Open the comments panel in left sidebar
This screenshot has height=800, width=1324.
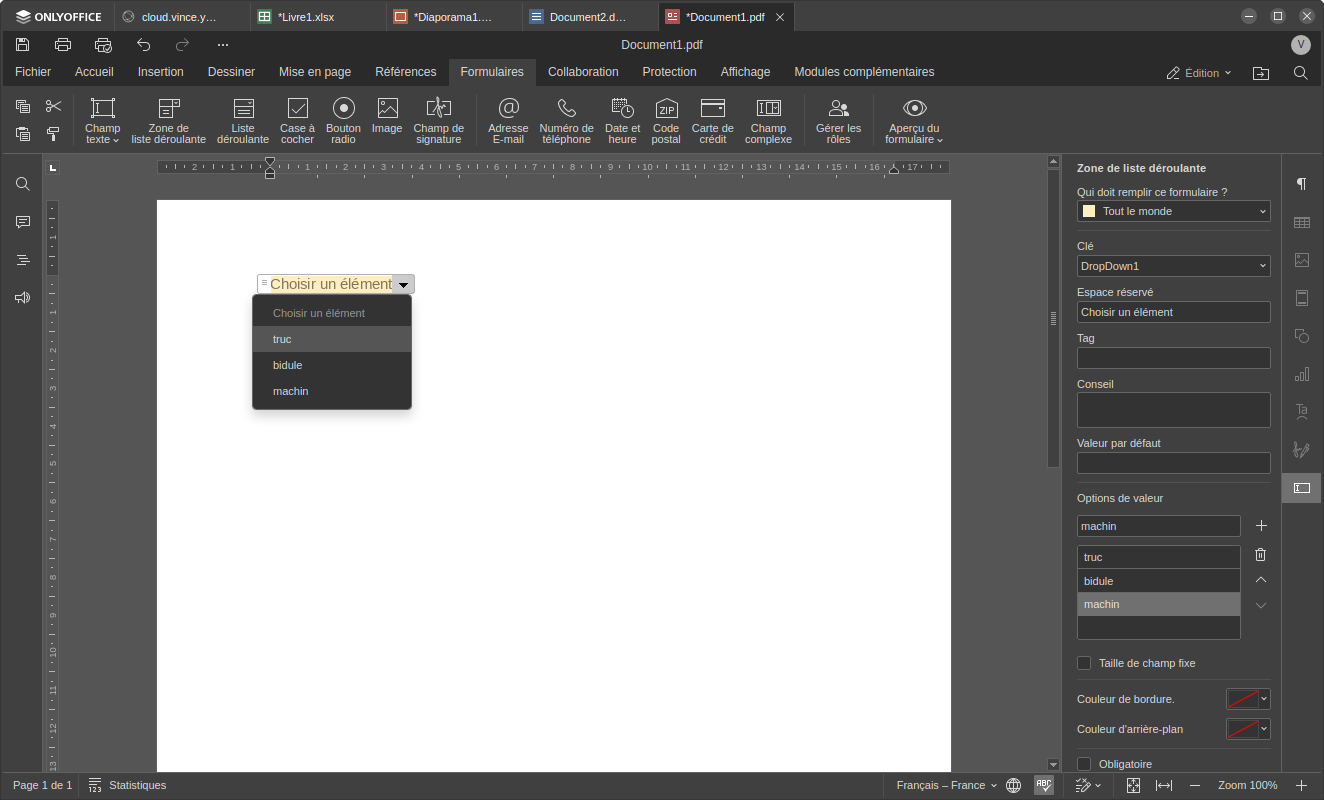22,222
